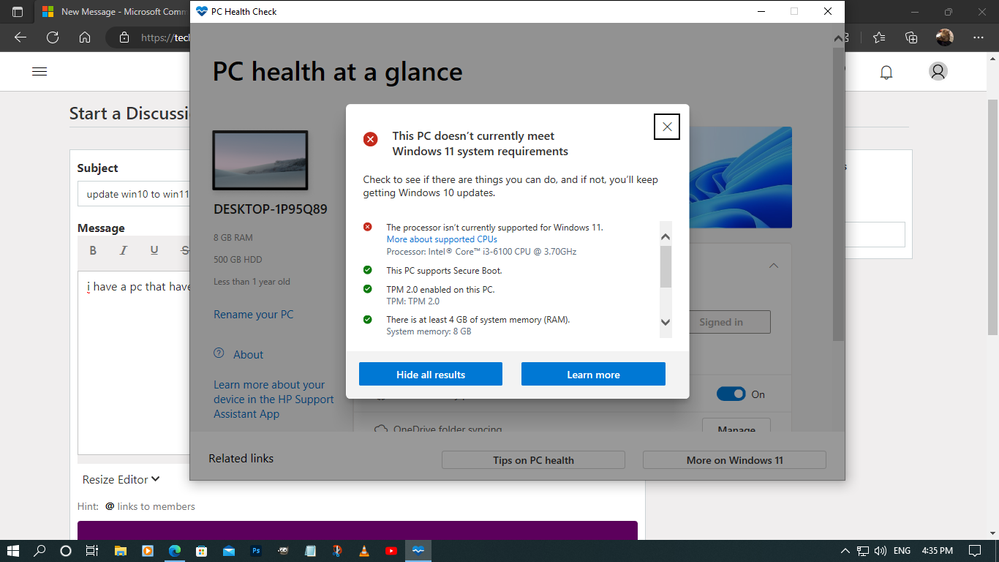Open Mail app from taskbar
This screenshot has width=999, height=562.
coord(229,551)
